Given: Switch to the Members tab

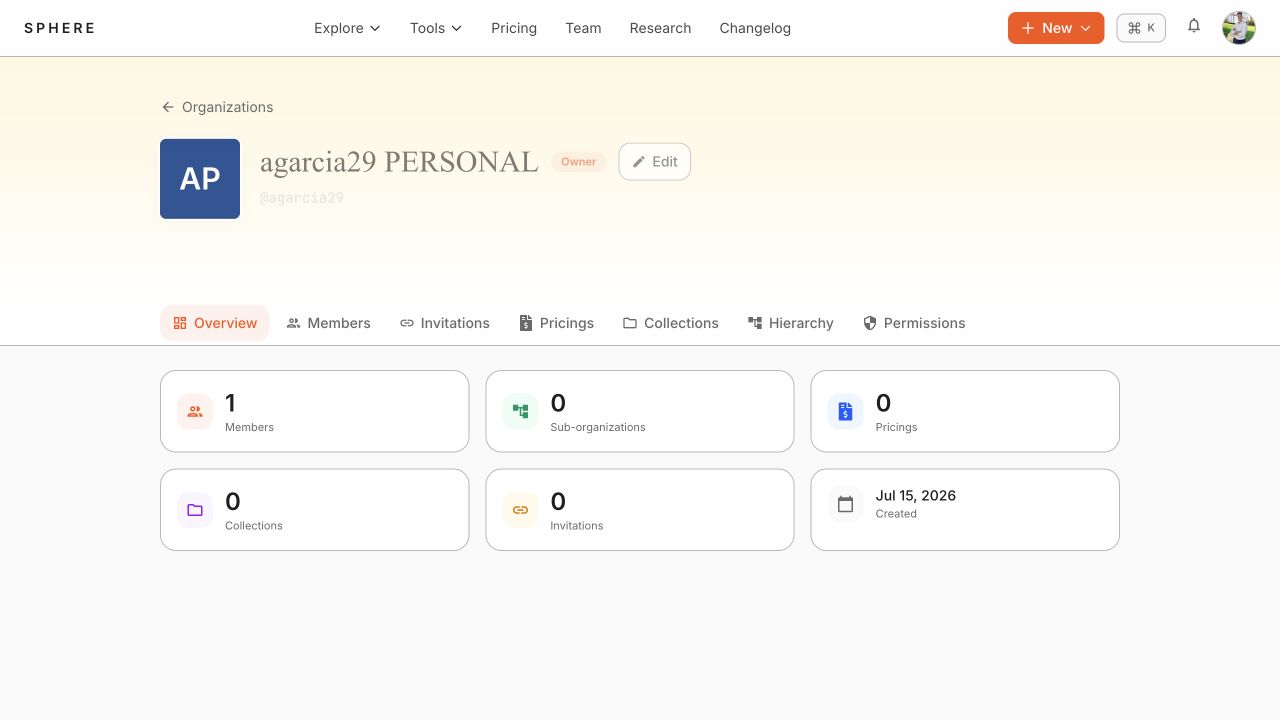Looking at the screenshot, I should pyautogui.click(x=328, y=323).
